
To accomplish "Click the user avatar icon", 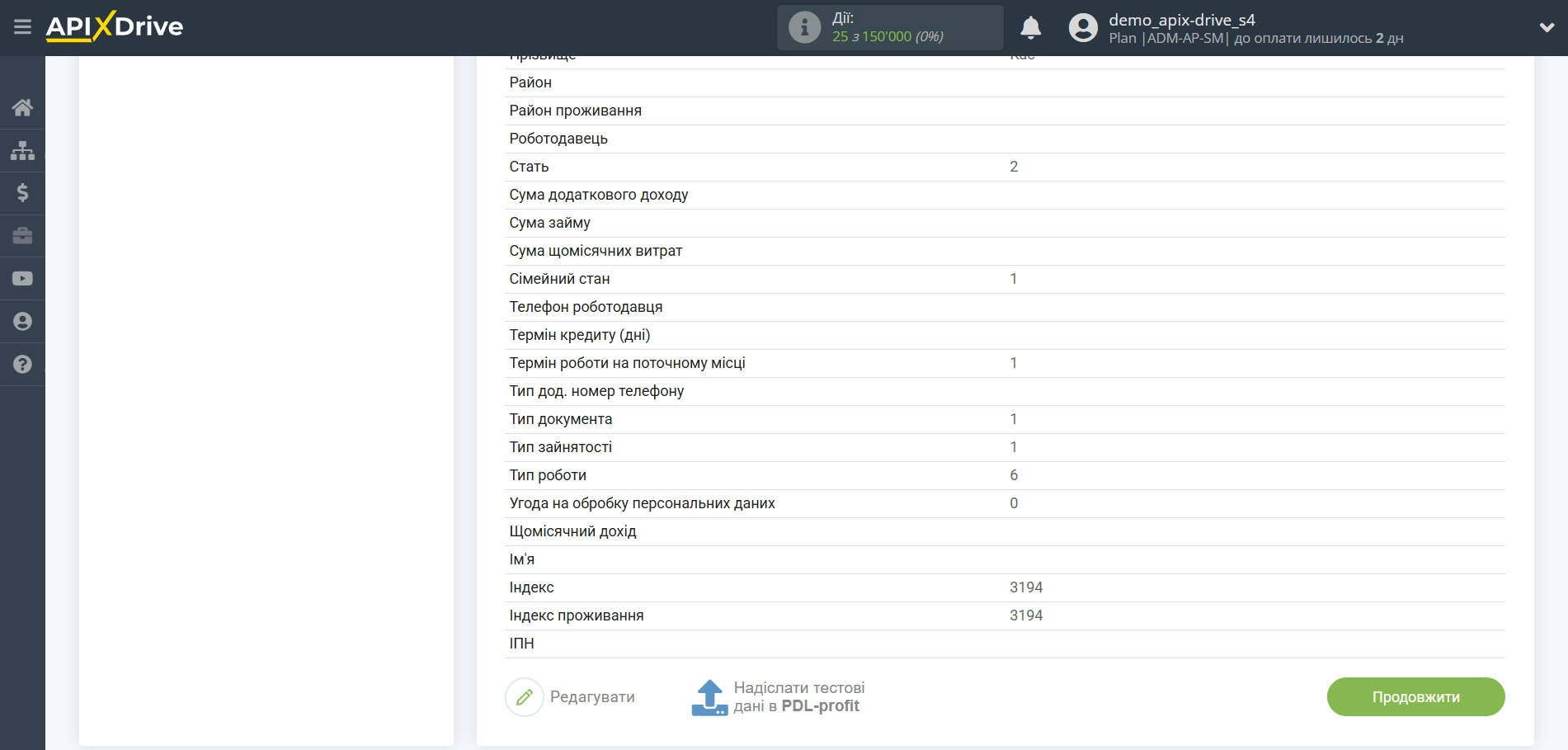I will tap(1083, 28).
